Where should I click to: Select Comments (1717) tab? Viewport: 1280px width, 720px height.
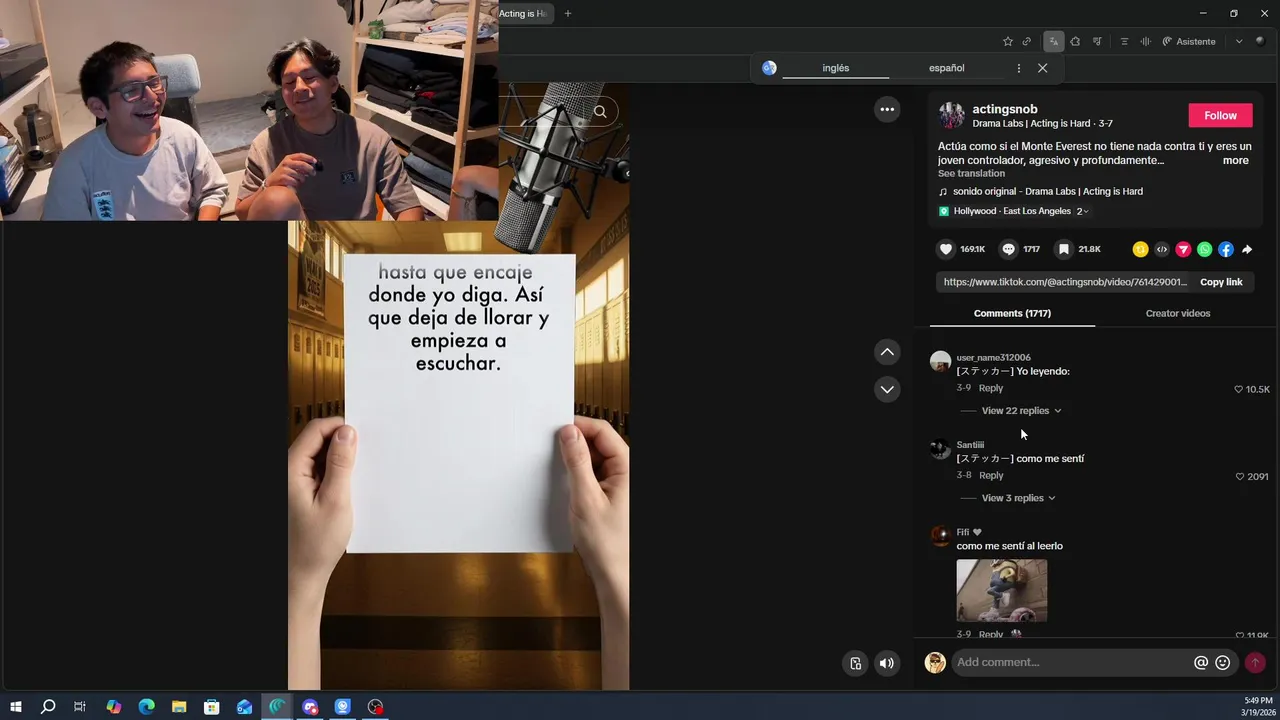pos(1012,313)
